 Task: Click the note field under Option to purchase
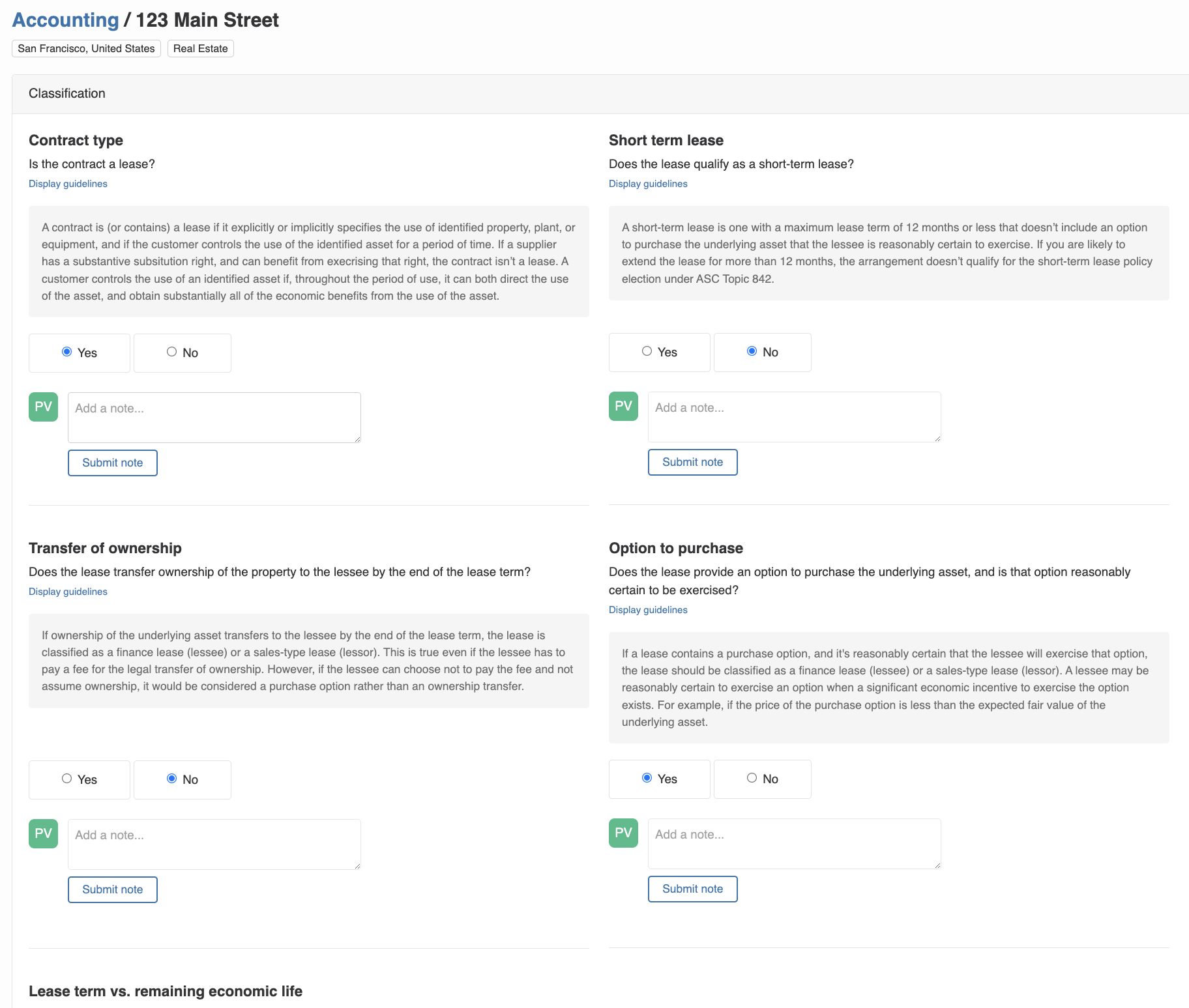[793, 844]
